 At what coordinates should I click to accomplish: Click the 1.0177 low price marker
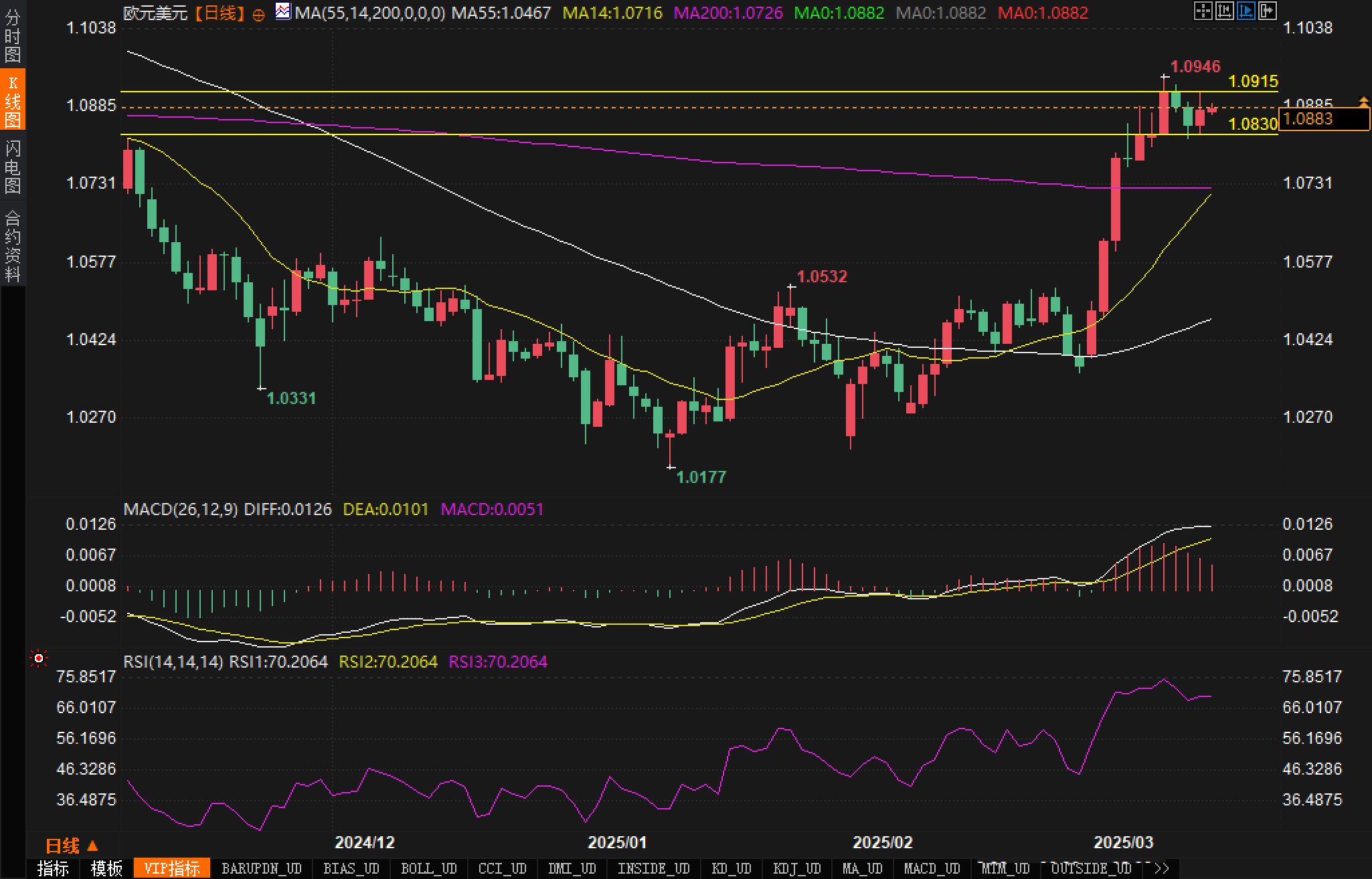click(701, 477)
